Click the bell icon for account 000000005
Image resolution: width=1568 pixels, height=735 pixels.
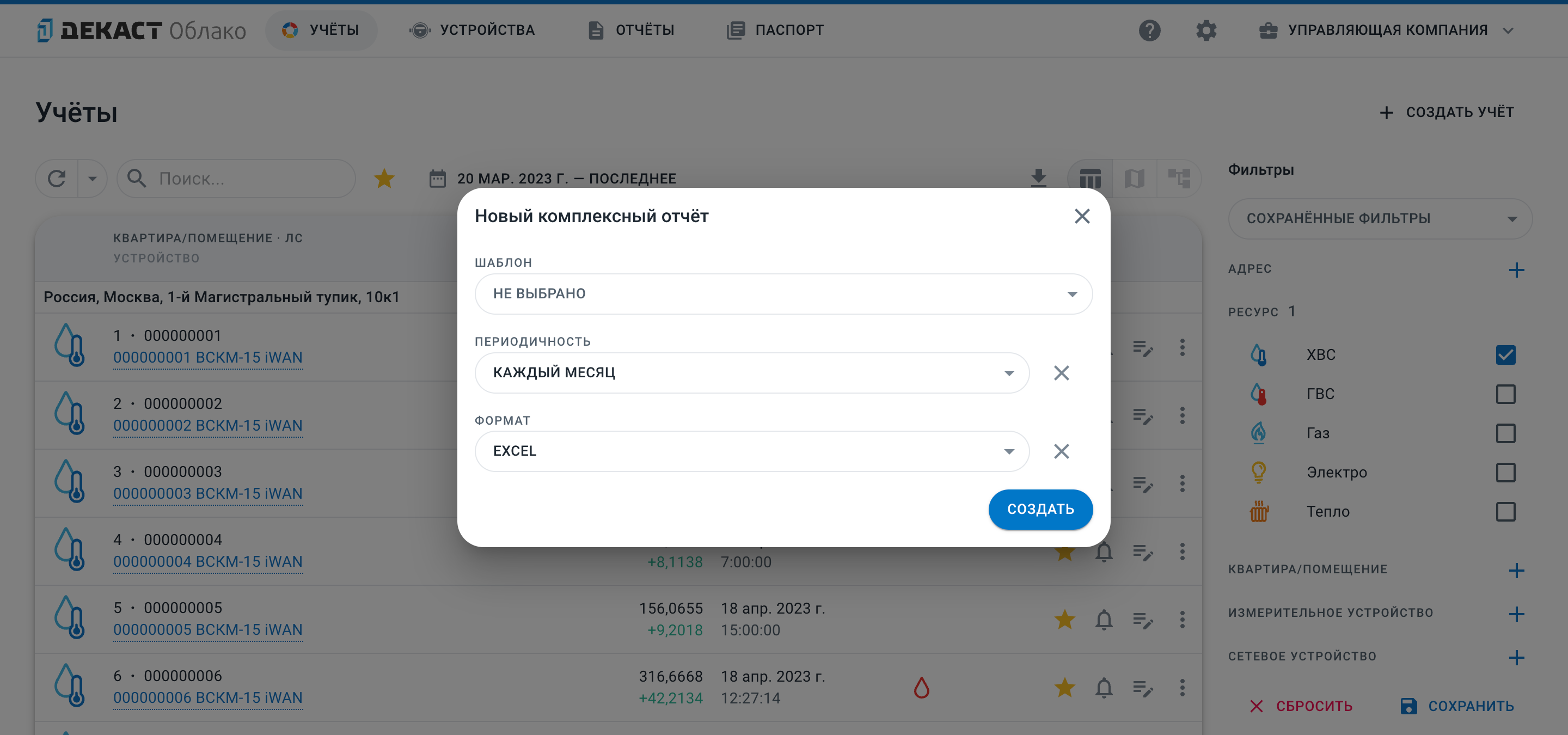coord(1104,620)
